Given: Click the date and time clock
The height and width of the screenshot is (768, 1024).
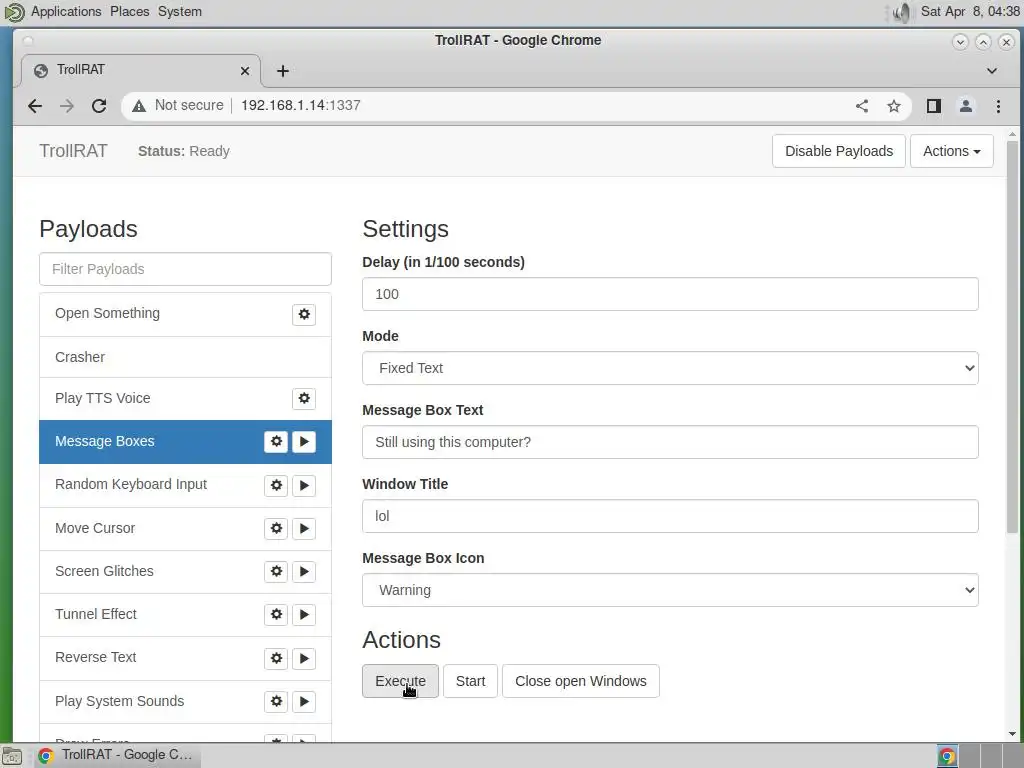Looking at the screenshot, I should click(970, 12).
